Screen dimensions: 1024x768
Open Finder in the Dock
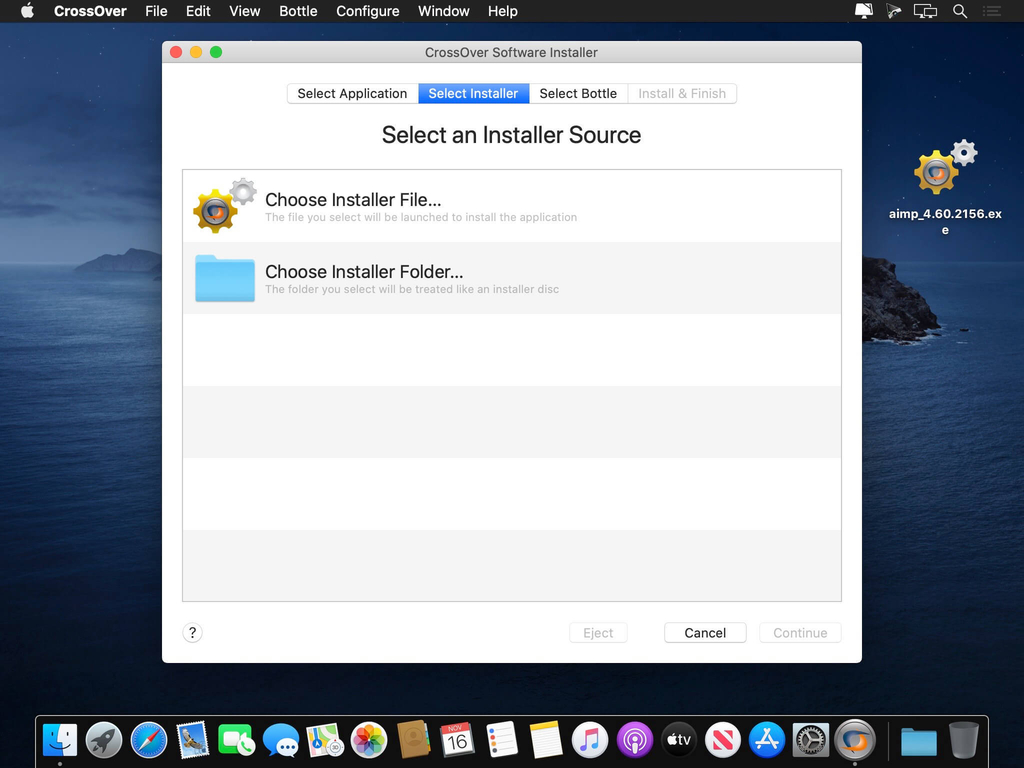(x=60, y=741)
